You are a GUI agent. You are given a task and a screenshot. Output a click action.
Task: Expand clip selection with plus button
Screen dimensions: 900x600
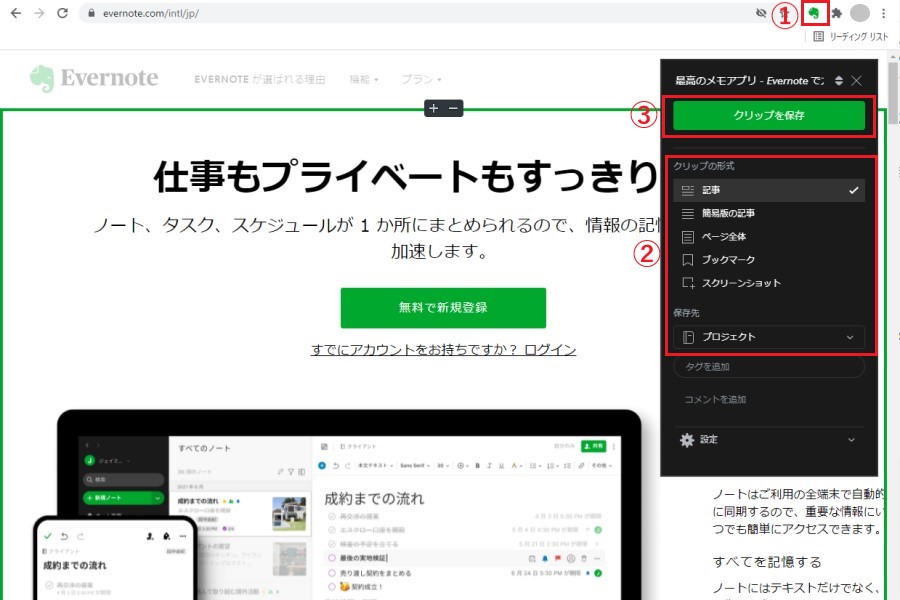point(434,108)
